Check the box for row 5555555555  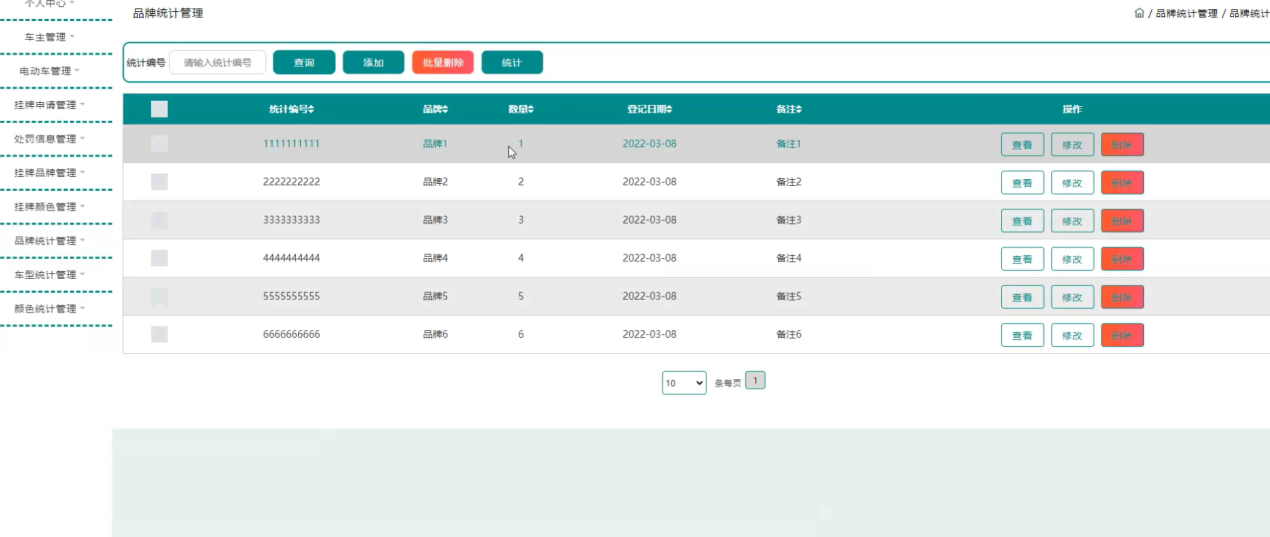coord(159,296)
